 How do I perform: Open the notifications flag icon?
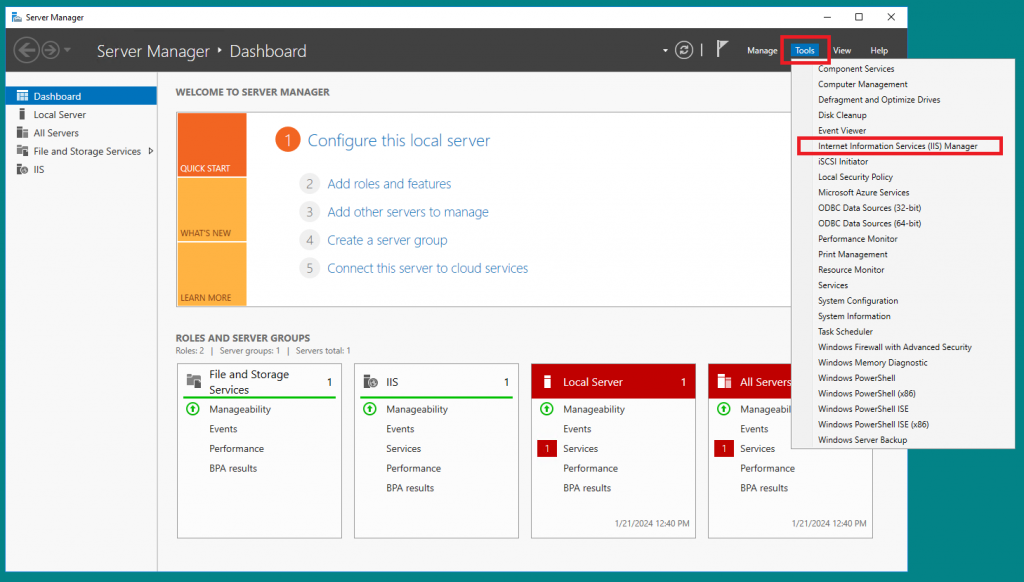coord(722,49)
